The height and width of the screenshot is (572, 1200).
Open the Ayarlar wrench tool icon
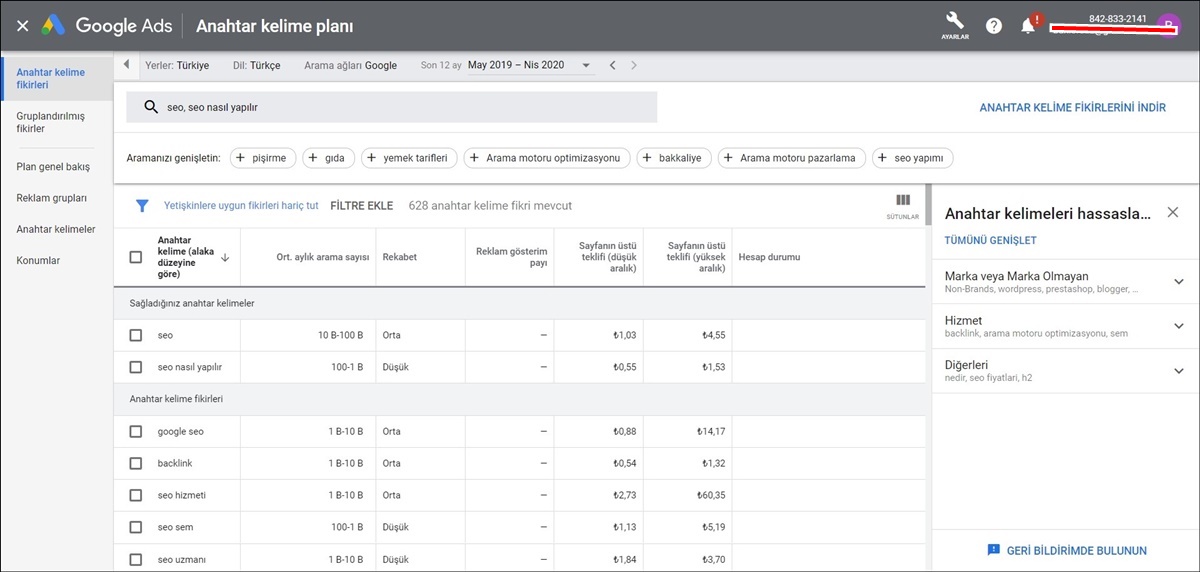click(954, 21)
